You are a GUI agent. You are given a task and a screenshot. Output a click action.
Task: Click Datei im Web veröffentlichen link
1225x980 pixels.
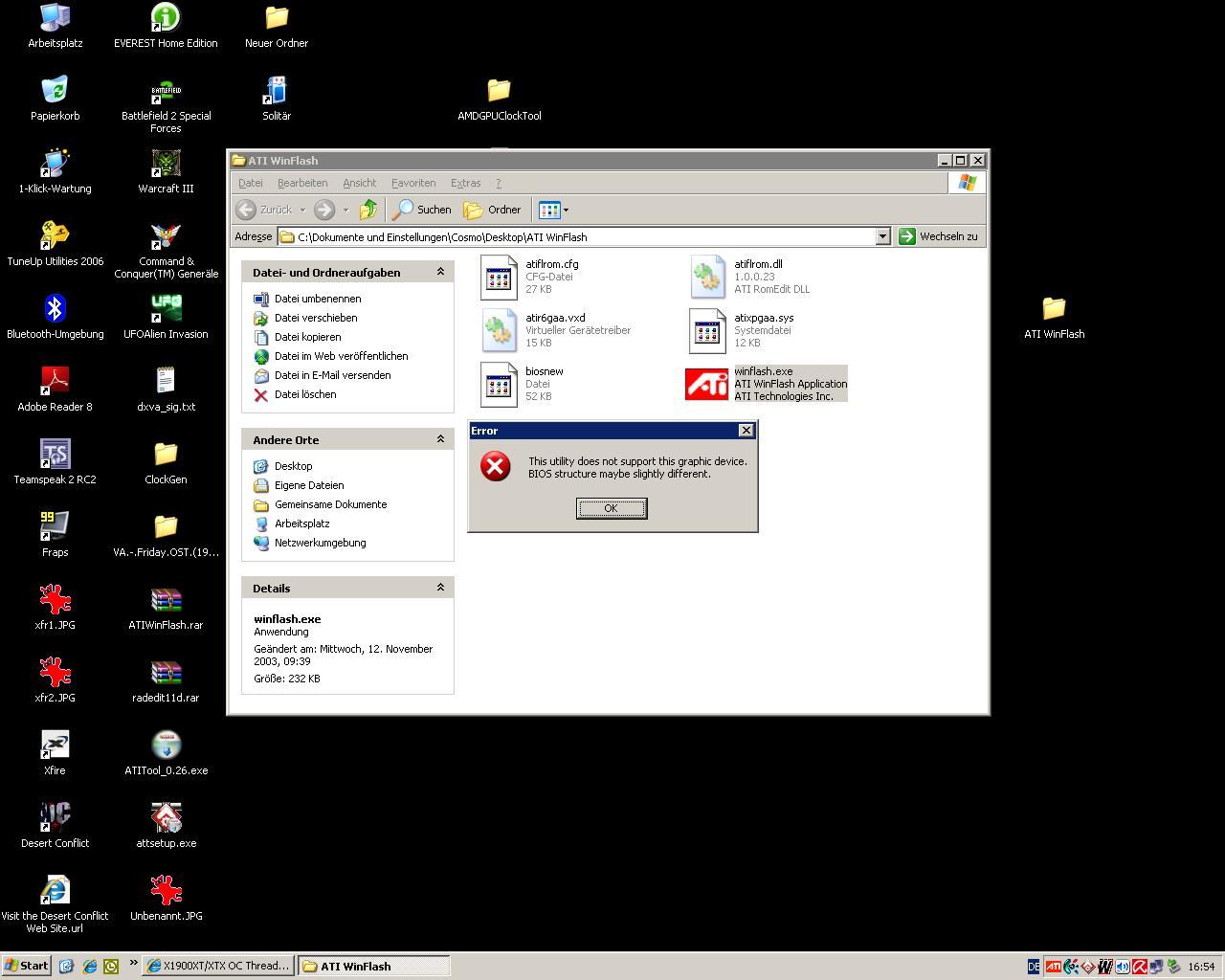[x=341, y=356]
